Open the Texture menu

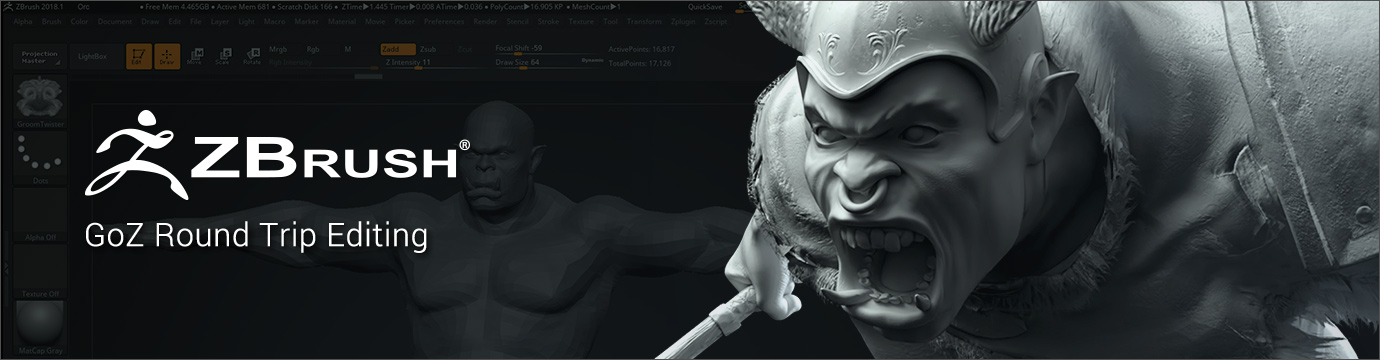582,22
